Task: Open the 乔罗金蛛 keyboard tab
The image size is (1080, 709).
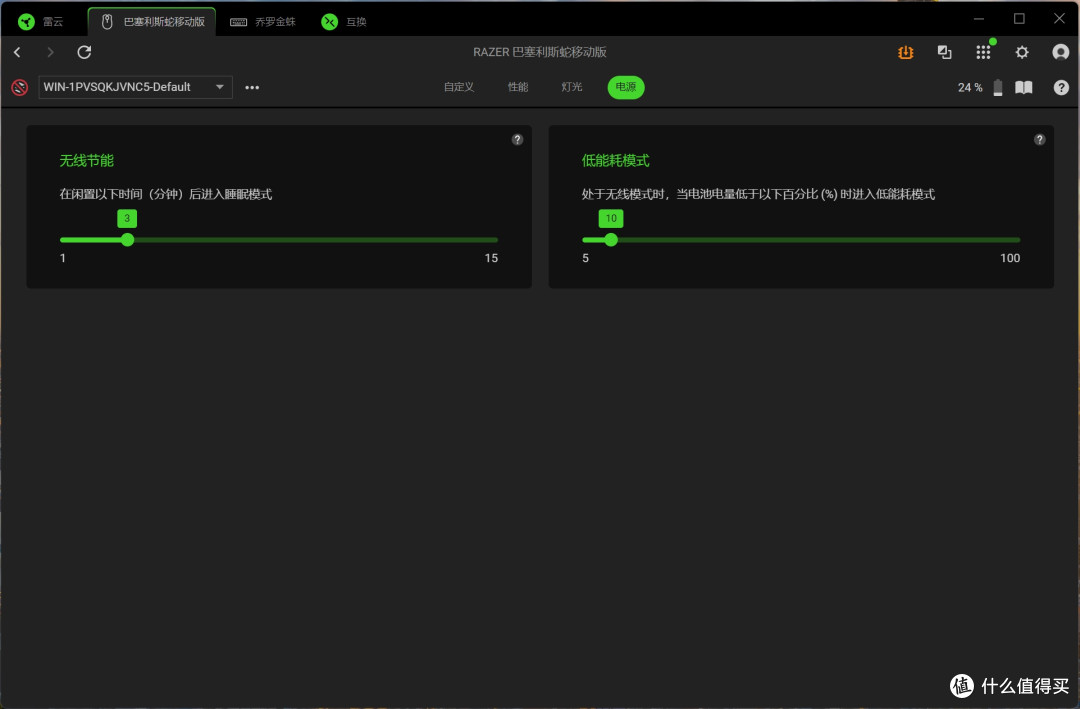Action: click(263, 21)
